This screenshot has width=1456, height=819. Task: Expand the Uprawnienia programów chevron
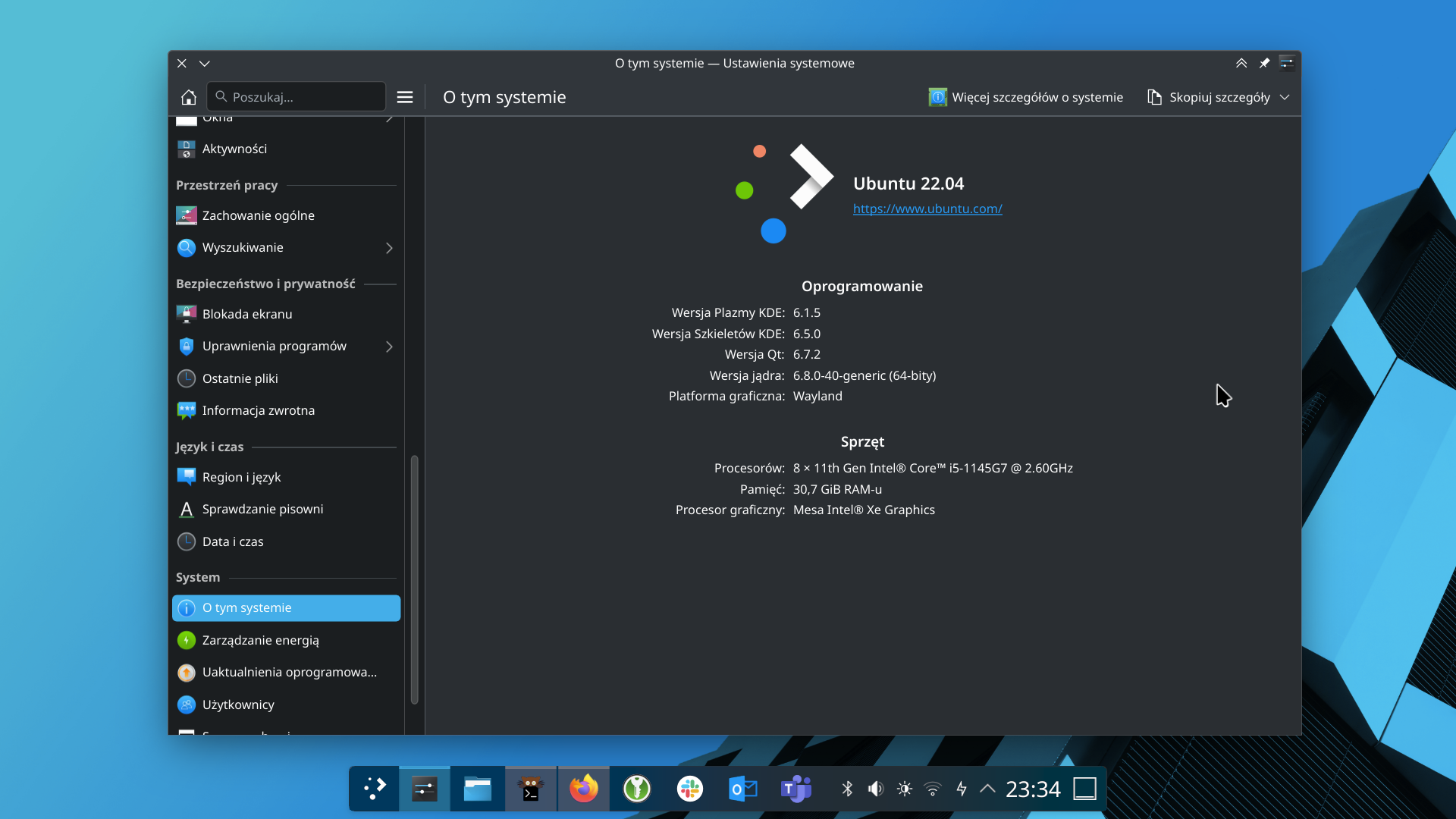[x=389, y=347]
